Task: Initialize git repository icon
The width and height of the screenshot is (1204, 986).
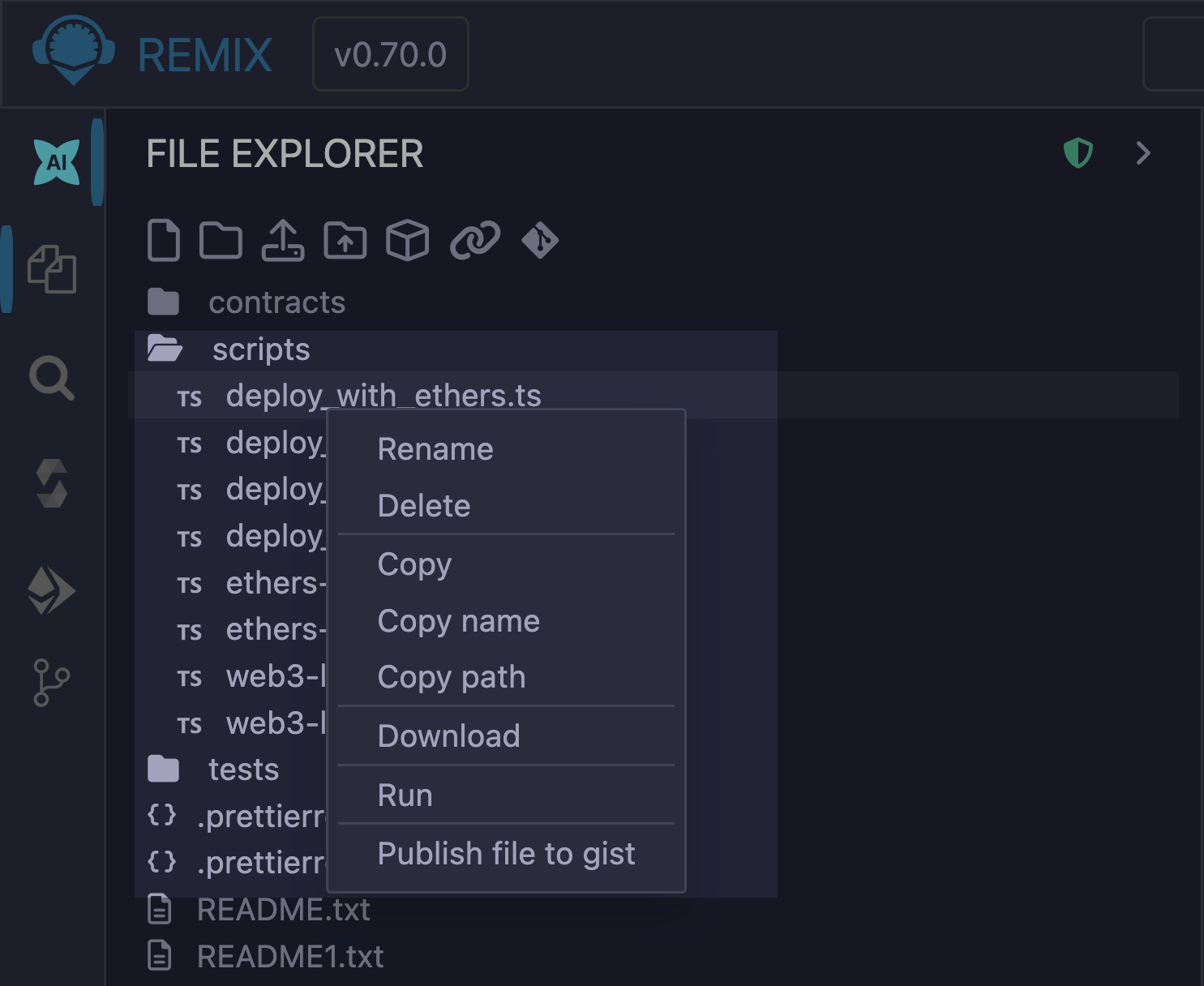Action: 540,240
